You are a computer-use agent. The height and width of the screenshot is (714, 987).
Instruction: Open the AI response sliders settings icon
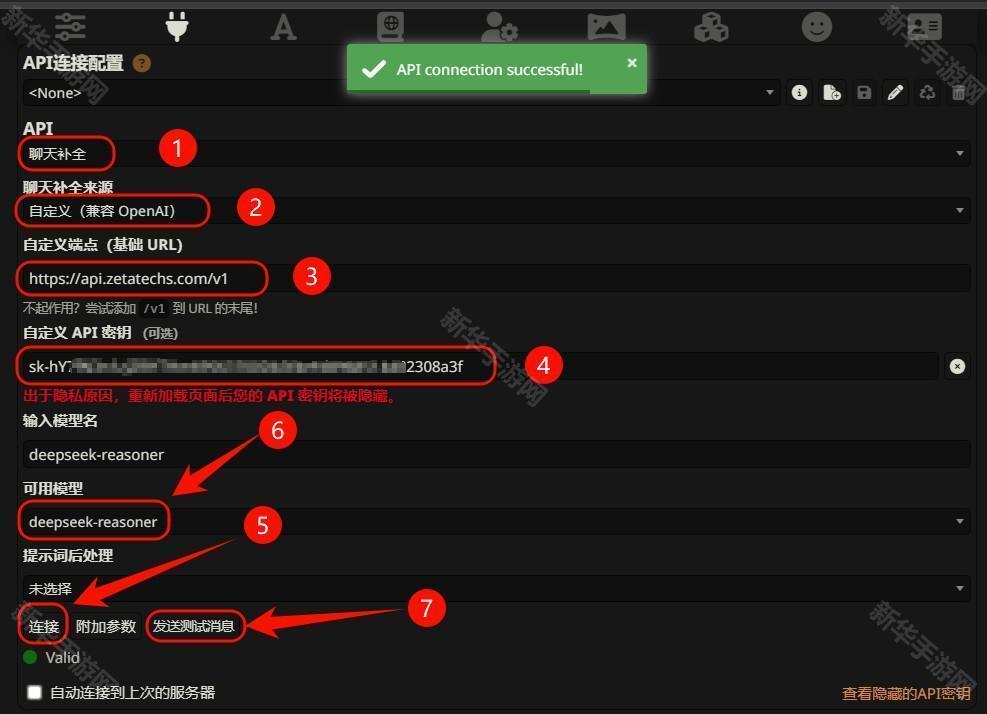(70, 26)
